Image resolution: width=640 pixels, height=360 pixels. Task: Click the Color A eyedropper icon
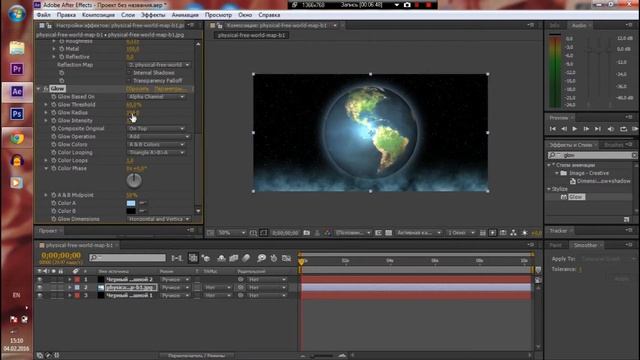pyautogui.click(x=143, y=203)
